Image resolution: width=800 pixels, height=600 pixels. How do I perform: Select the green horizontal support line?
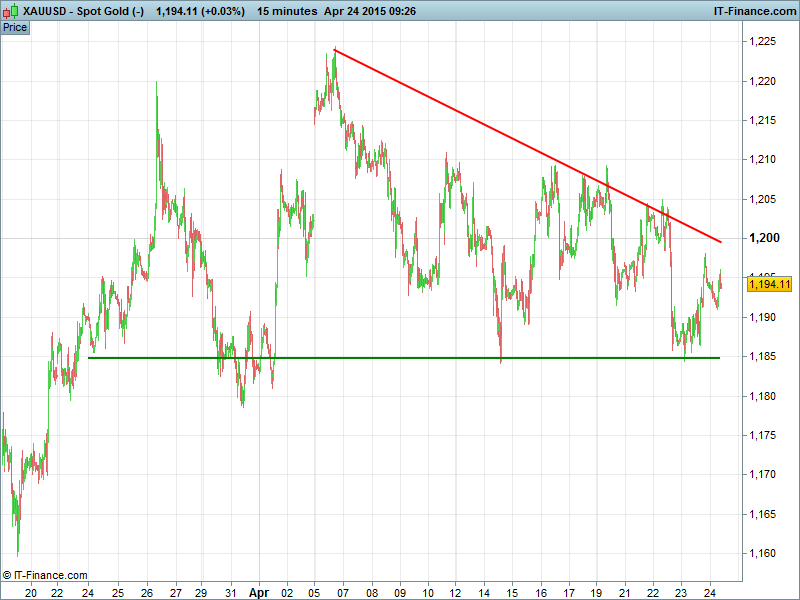400,357
